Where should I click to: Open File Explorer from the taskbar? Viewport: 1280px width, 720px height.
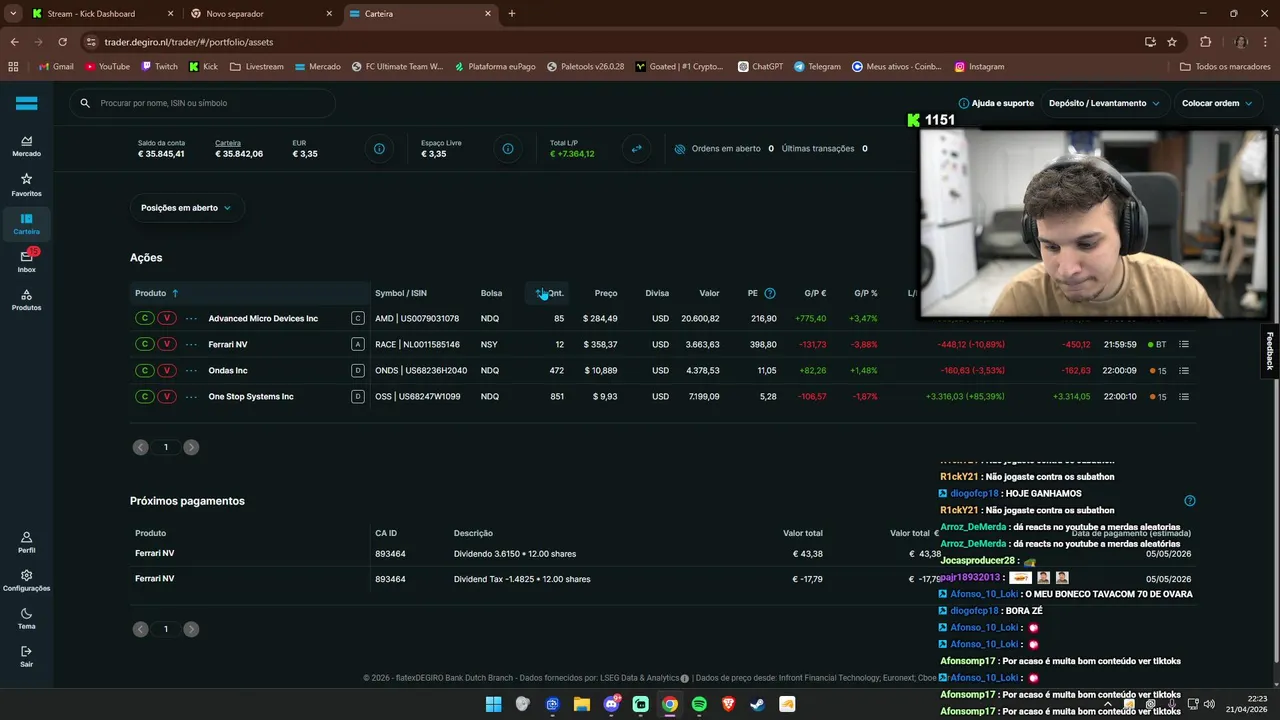tap(581, 704)
